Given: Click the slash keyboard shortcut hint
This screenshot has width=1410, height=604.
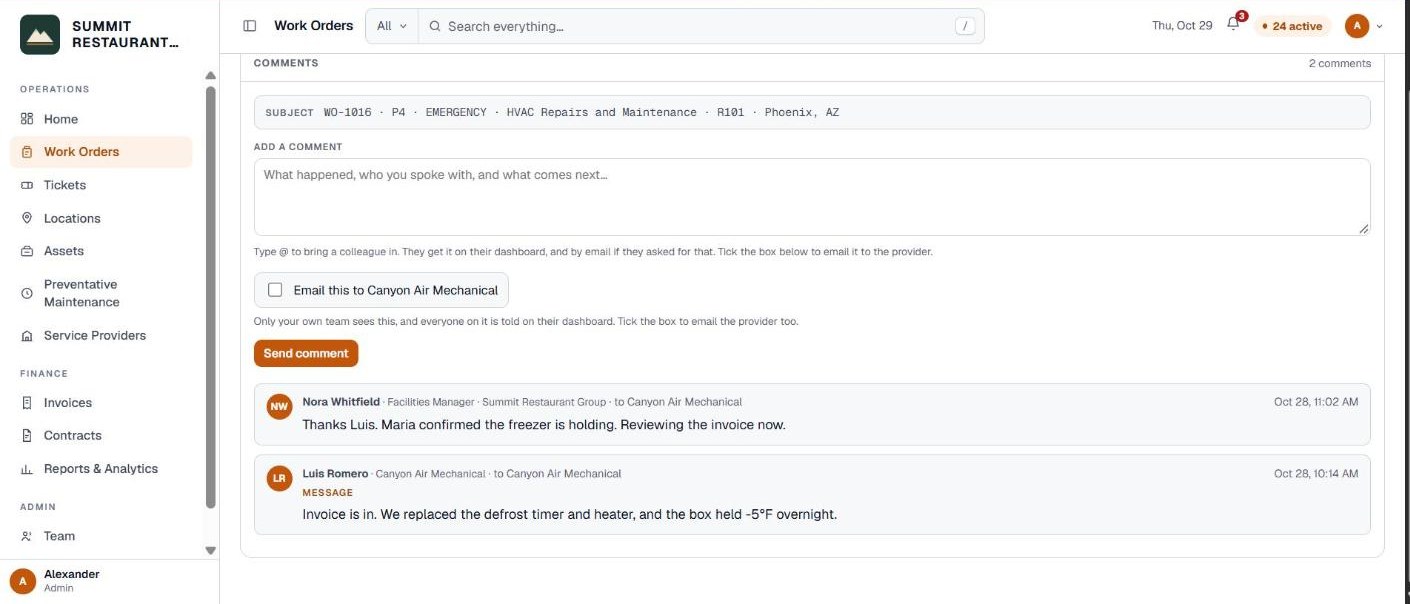Looking at the screenshot, I should (x=965, y=26).
